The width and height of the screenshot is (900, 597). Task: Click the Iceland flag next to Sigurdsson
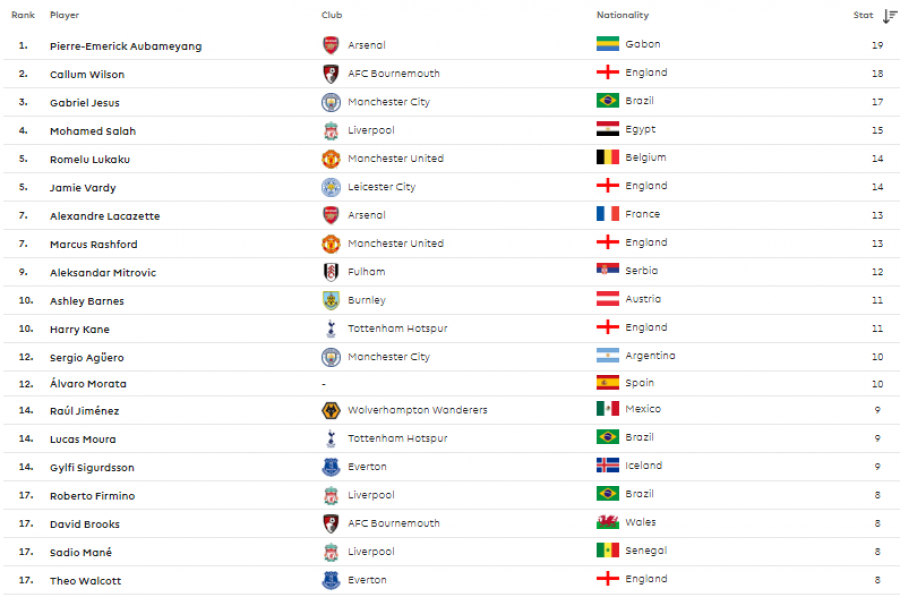(x=607, y=465)
